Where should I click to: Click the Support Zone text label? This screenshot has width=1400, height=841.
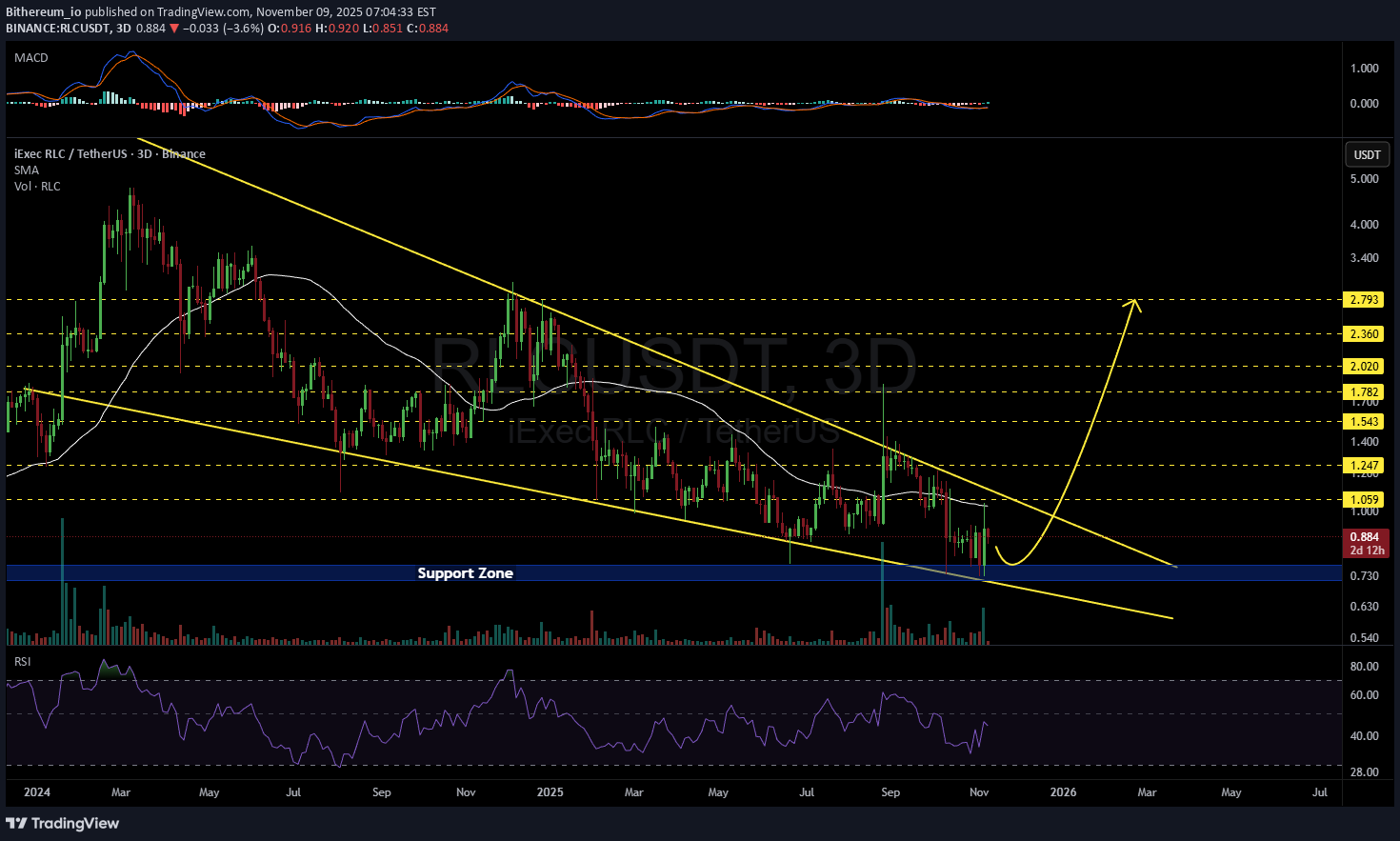(465, 573)
